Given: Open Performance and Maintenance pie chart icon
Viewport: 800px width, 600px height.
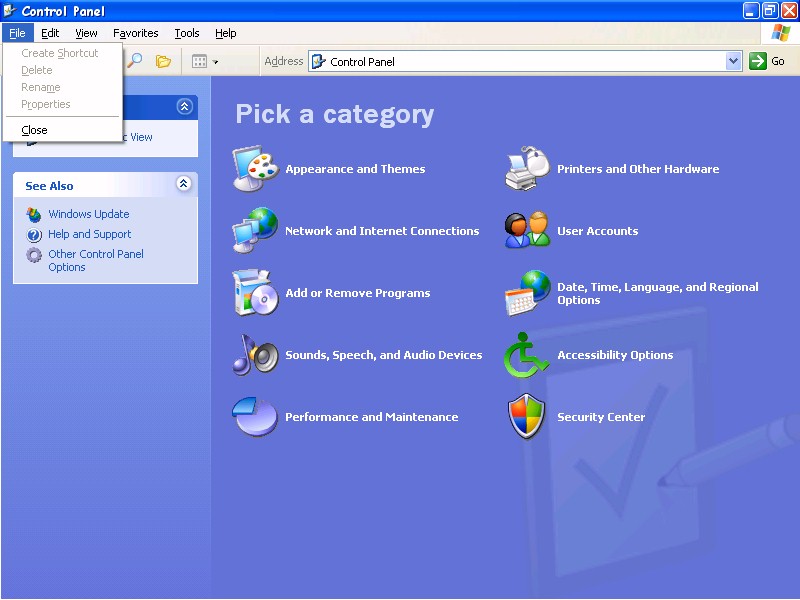Looking at the screenshot, I should (x=255, y=417).
